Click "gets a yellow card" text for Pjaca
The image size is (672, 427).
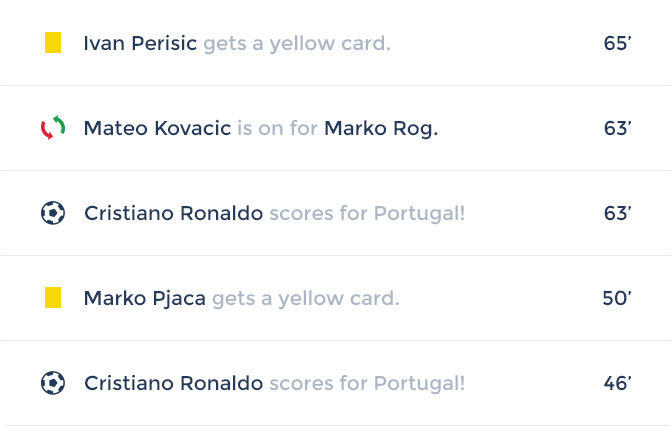click(306, 298)
